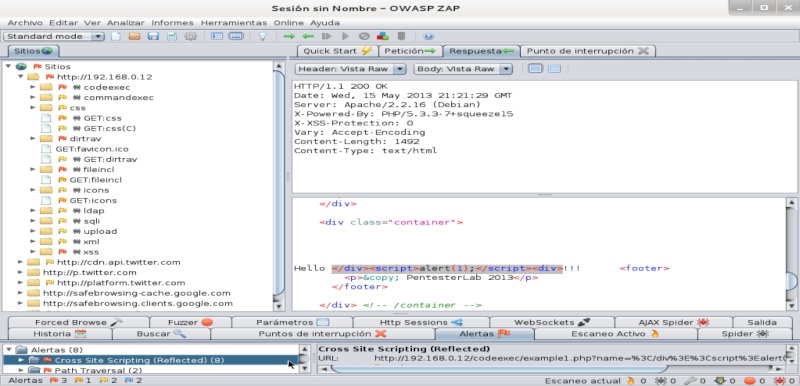Open the Header: Vista Raw dropdown
800x386 pixels.
(x=351, y=69)
